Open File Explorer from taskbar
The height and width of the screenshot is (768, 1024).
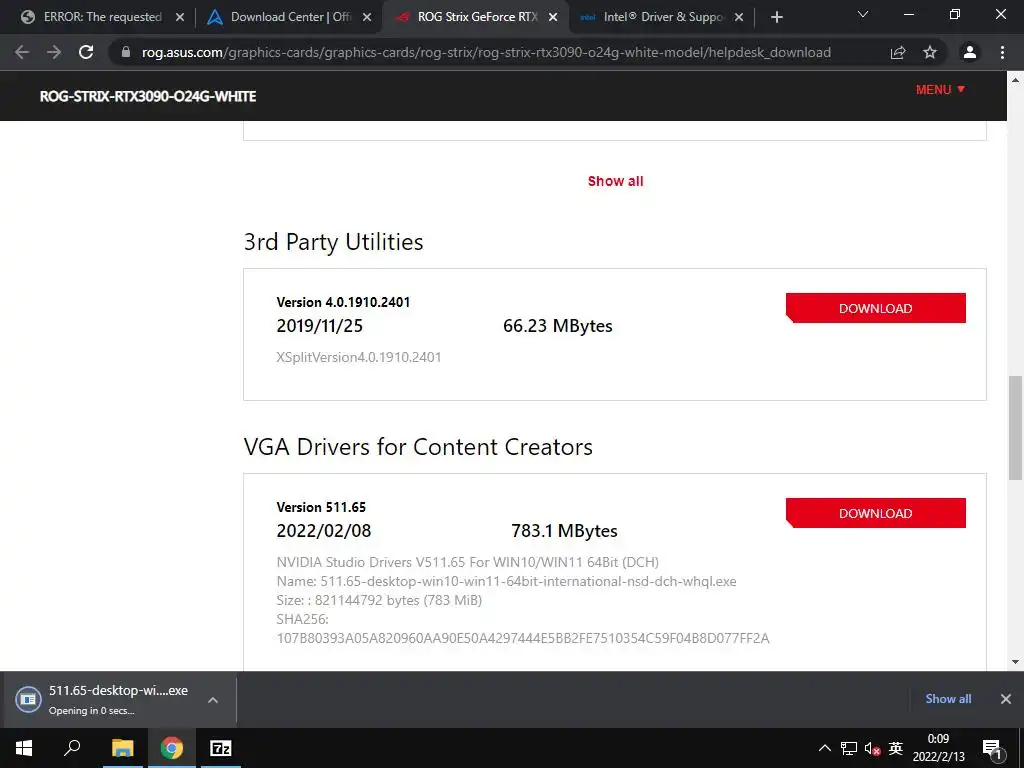[x=122, y=748]
